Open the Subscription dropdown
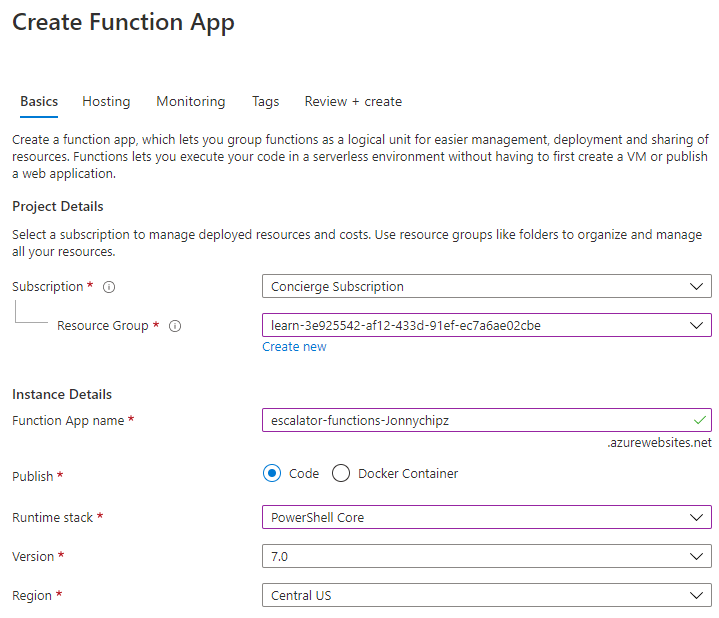 (486, 287)
